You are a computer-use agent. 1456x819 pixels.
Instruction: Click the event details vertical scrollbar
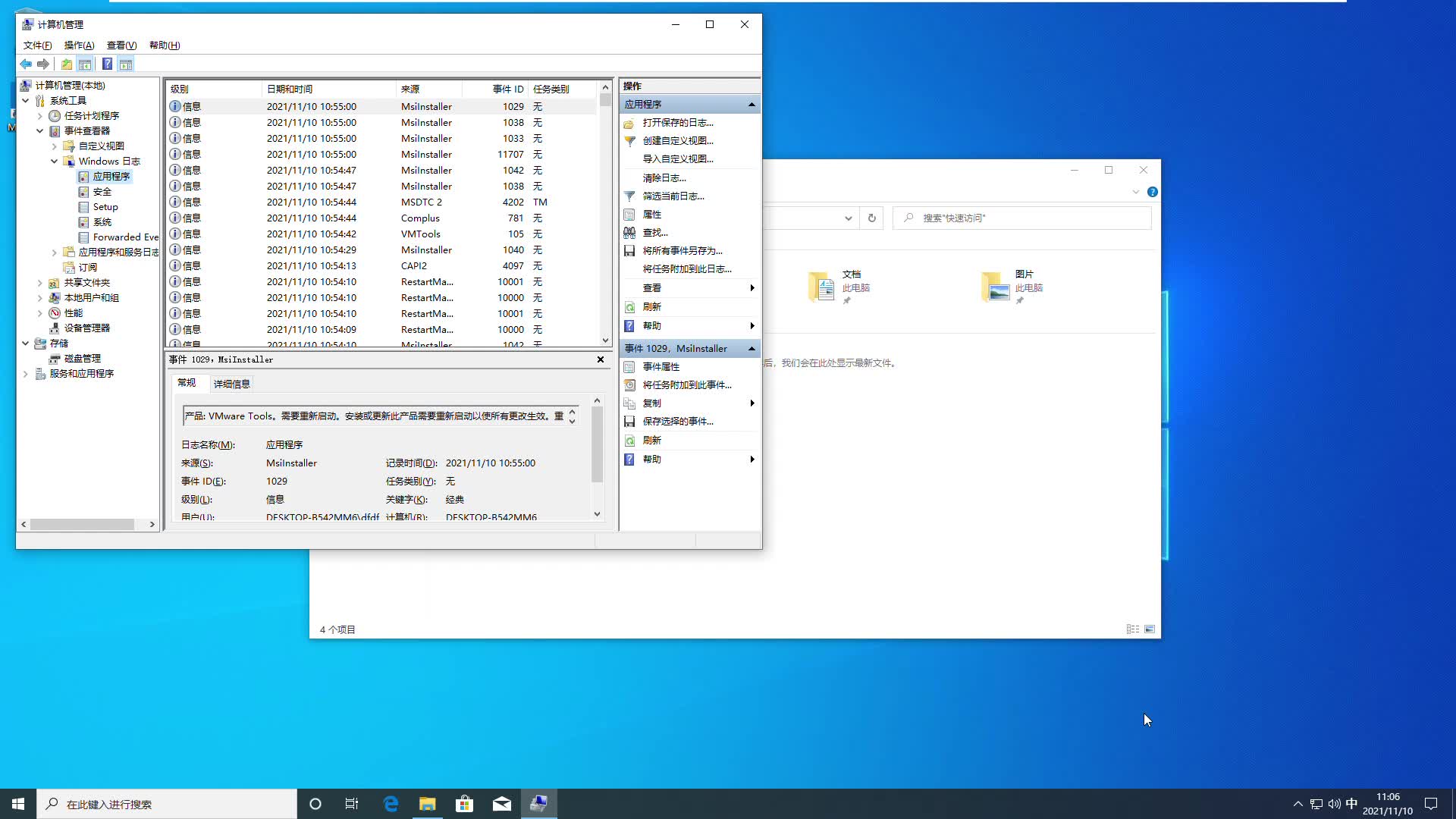click(x=597, y=457)
